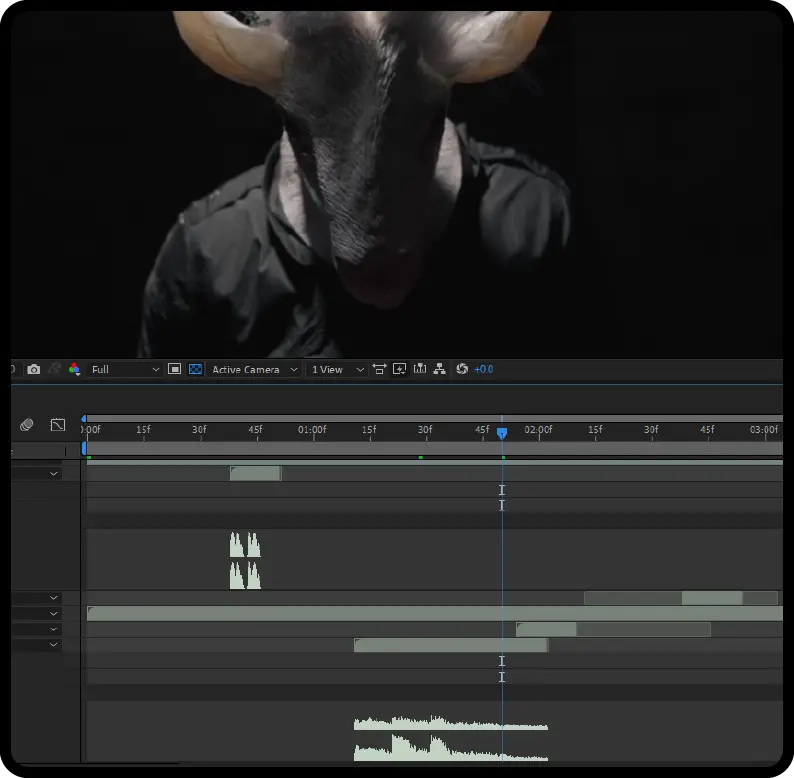Screen dimensions: 794x778
Task: Click the pixel aspect ratio correction icon
Action: pyautogui.click(x=379, y=369)
